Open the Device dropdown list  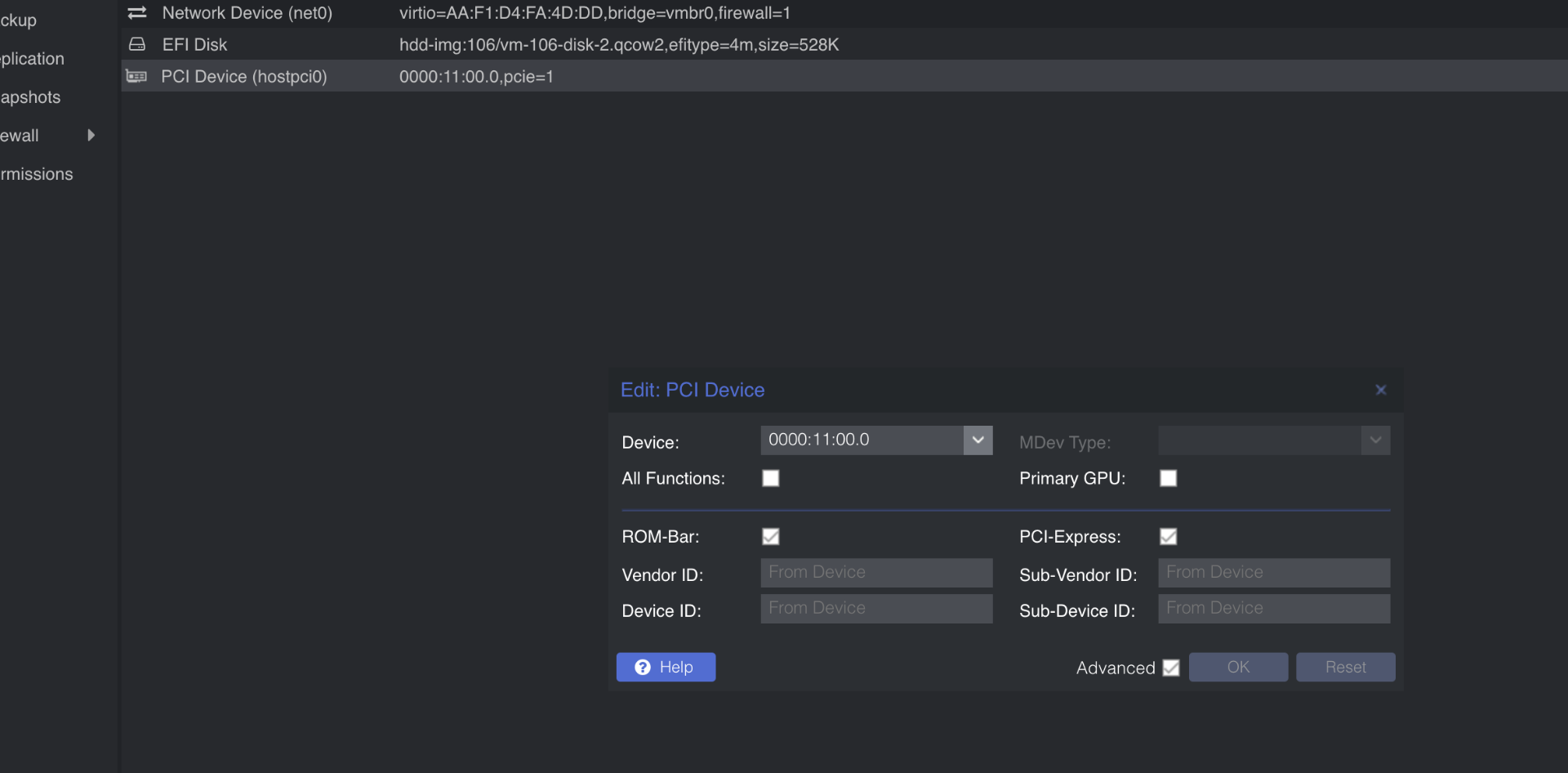(978, 440)
